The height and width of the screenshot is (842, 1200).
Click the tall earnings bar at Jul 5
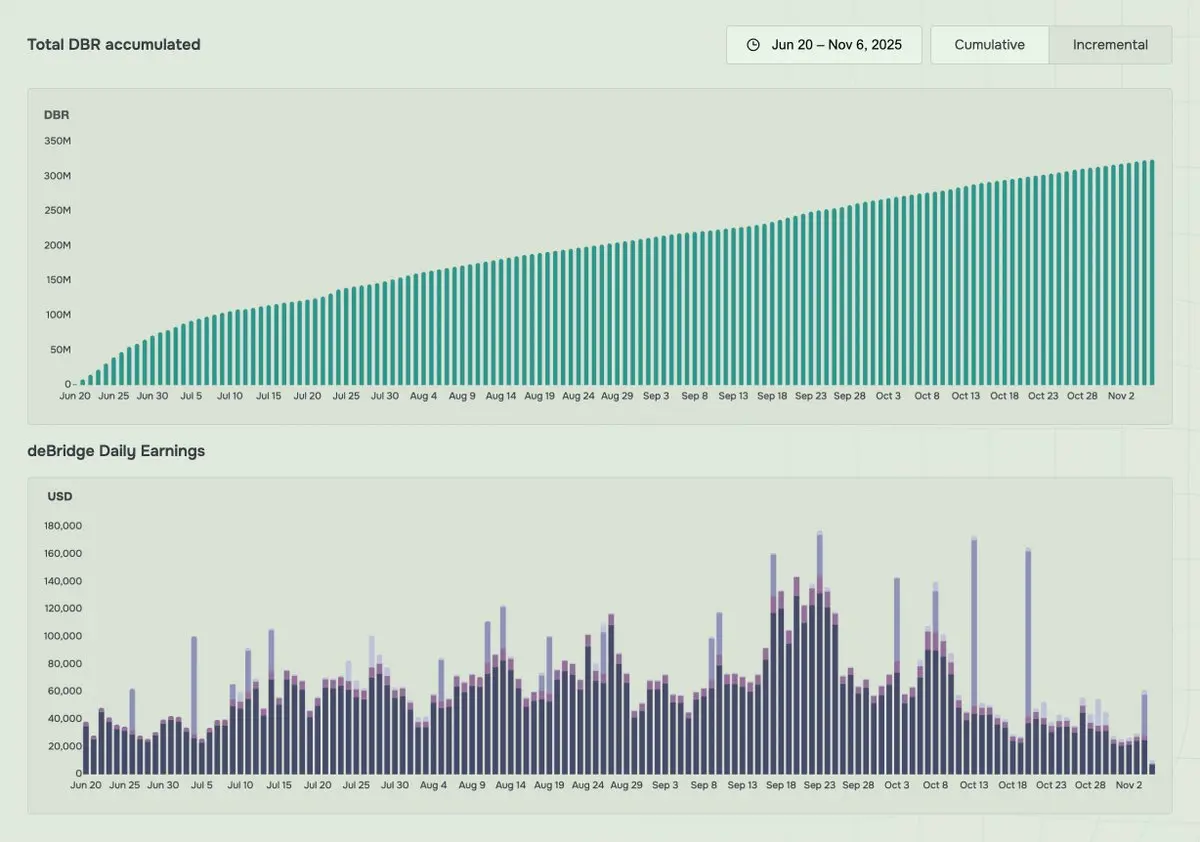tap(194, 705)
